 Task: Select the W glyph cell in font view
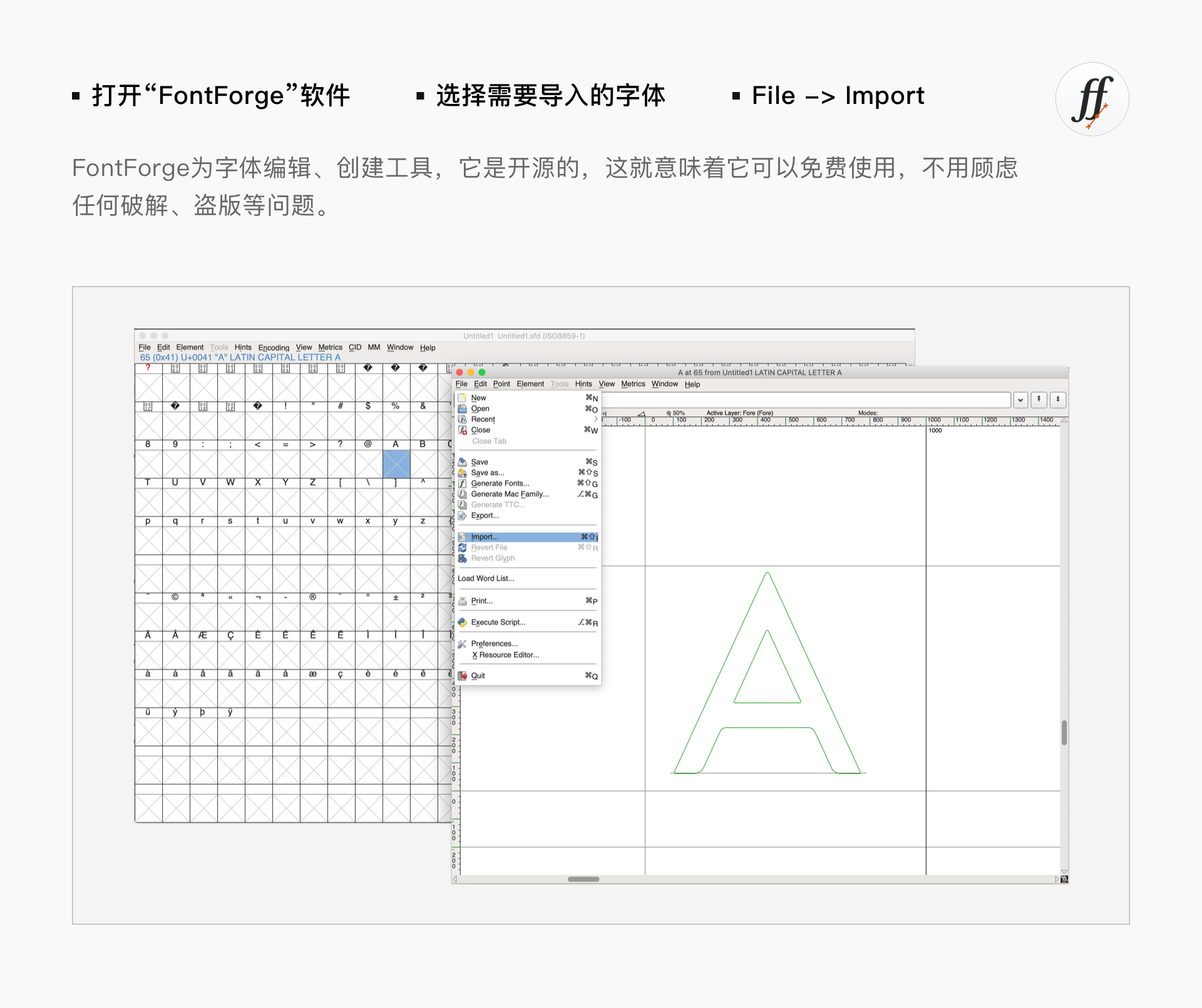[231, 502]
